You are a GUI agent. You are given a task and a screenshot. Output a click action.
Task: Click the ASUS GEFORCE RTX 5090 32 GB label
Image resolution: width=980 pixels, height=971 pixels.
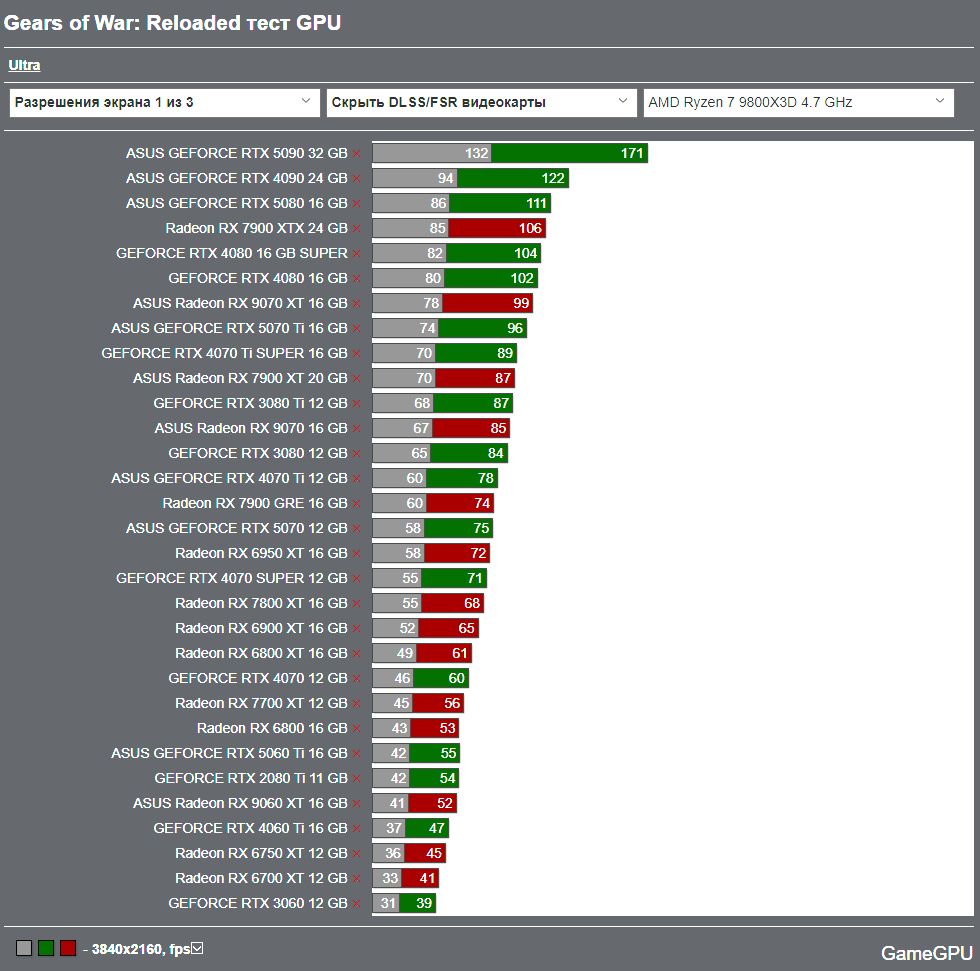point(237,153)
